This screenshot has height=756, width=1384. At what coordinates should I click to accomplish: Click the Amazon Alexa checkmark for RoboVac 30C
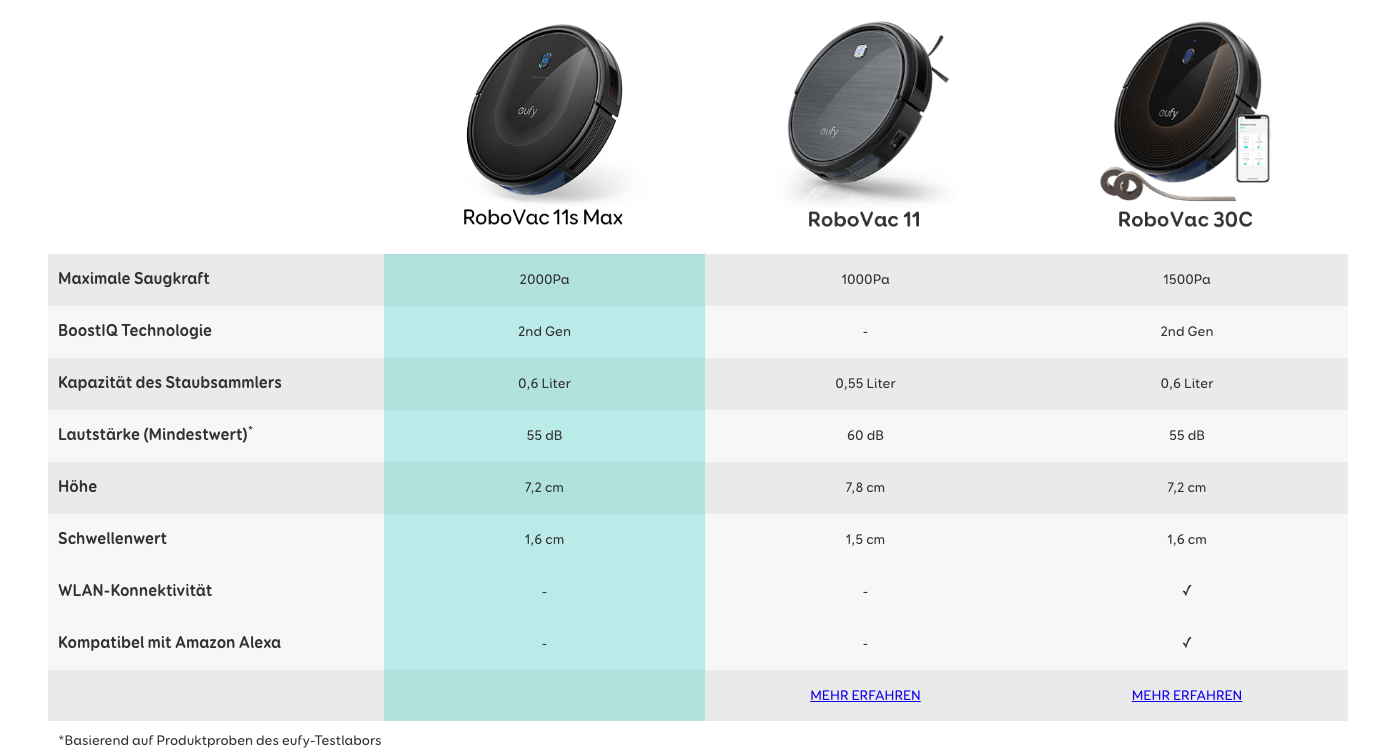tap(1187, 643)
